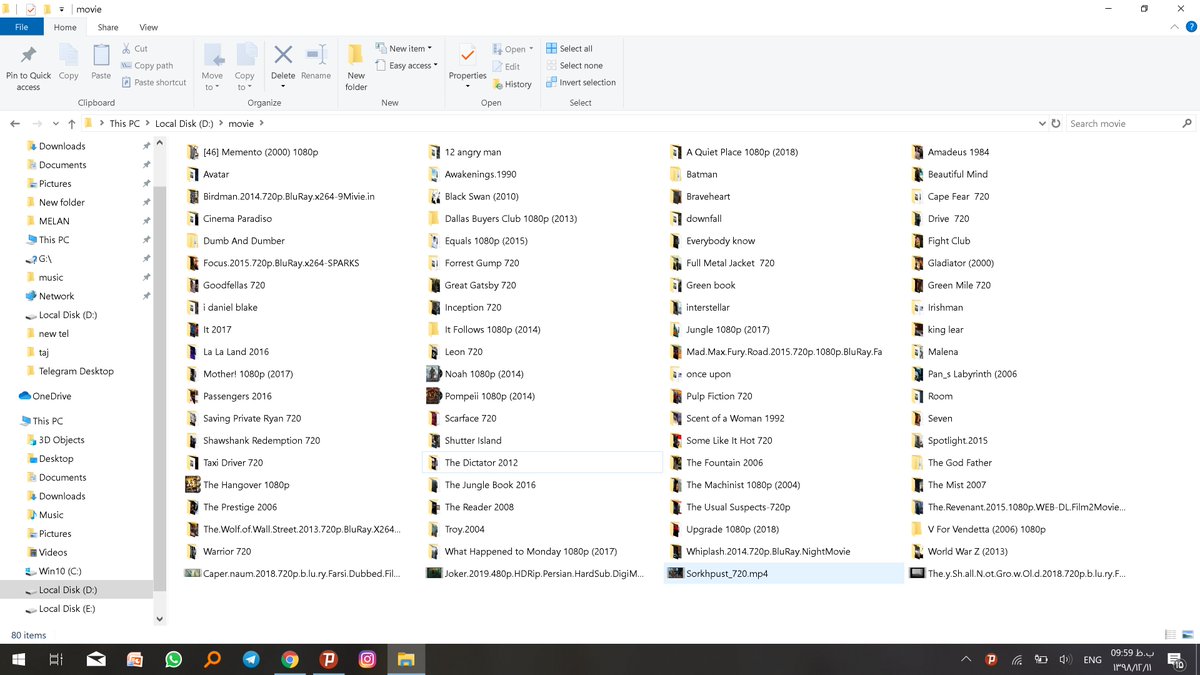This screenshot has width=1200, height=675.
Task: Open WhatsApp from the taskbar
Action: (173, 659)
